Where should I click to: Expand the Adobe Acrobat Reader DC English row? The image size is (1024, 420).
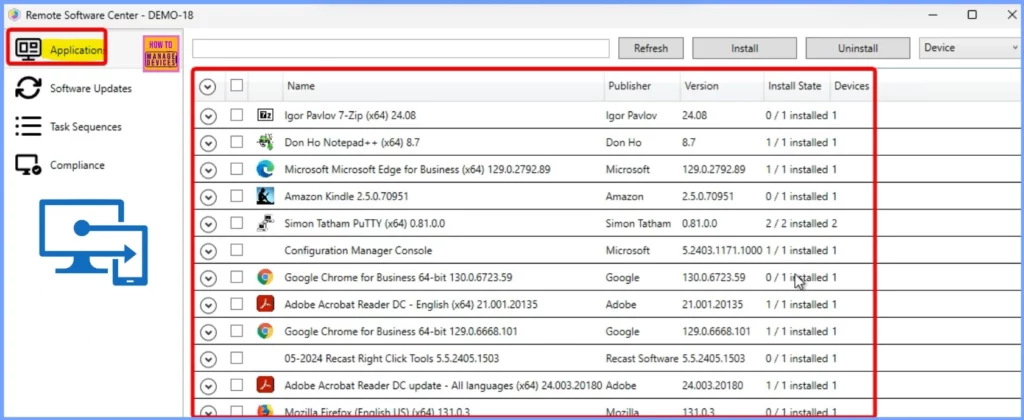208,305
